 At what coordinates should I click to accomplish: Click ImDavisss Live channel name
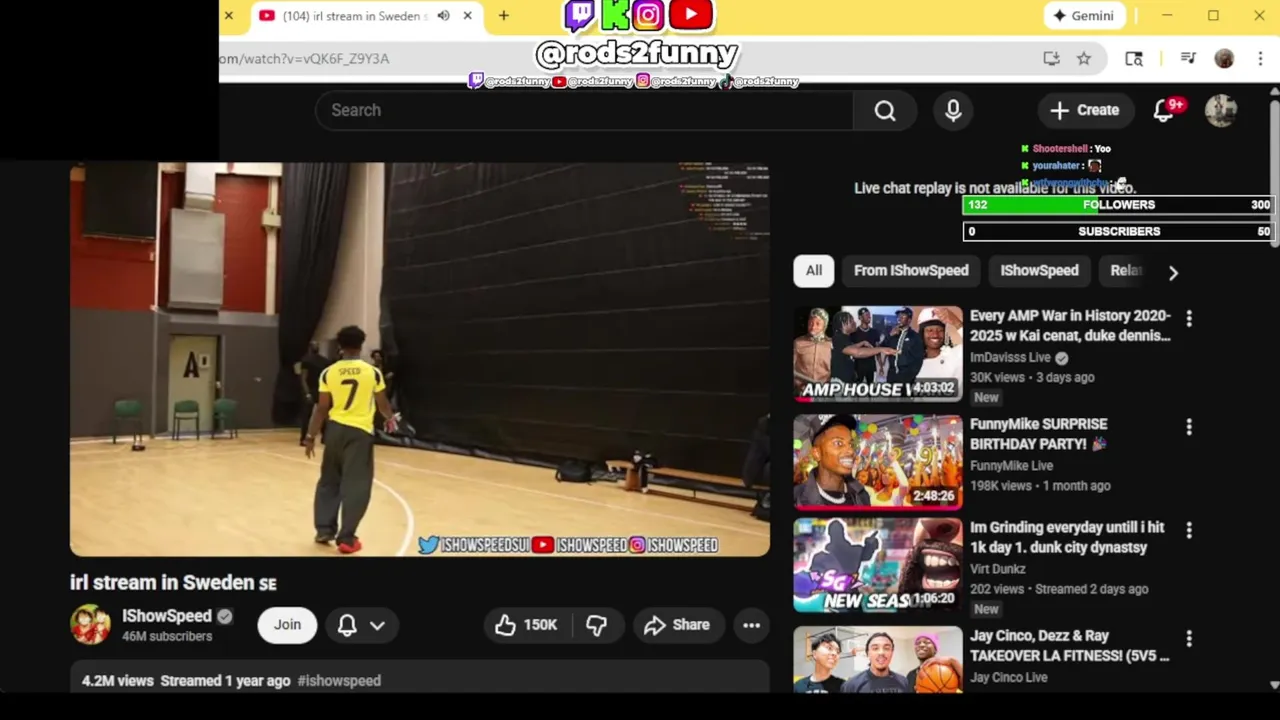tap(1010, 358)
